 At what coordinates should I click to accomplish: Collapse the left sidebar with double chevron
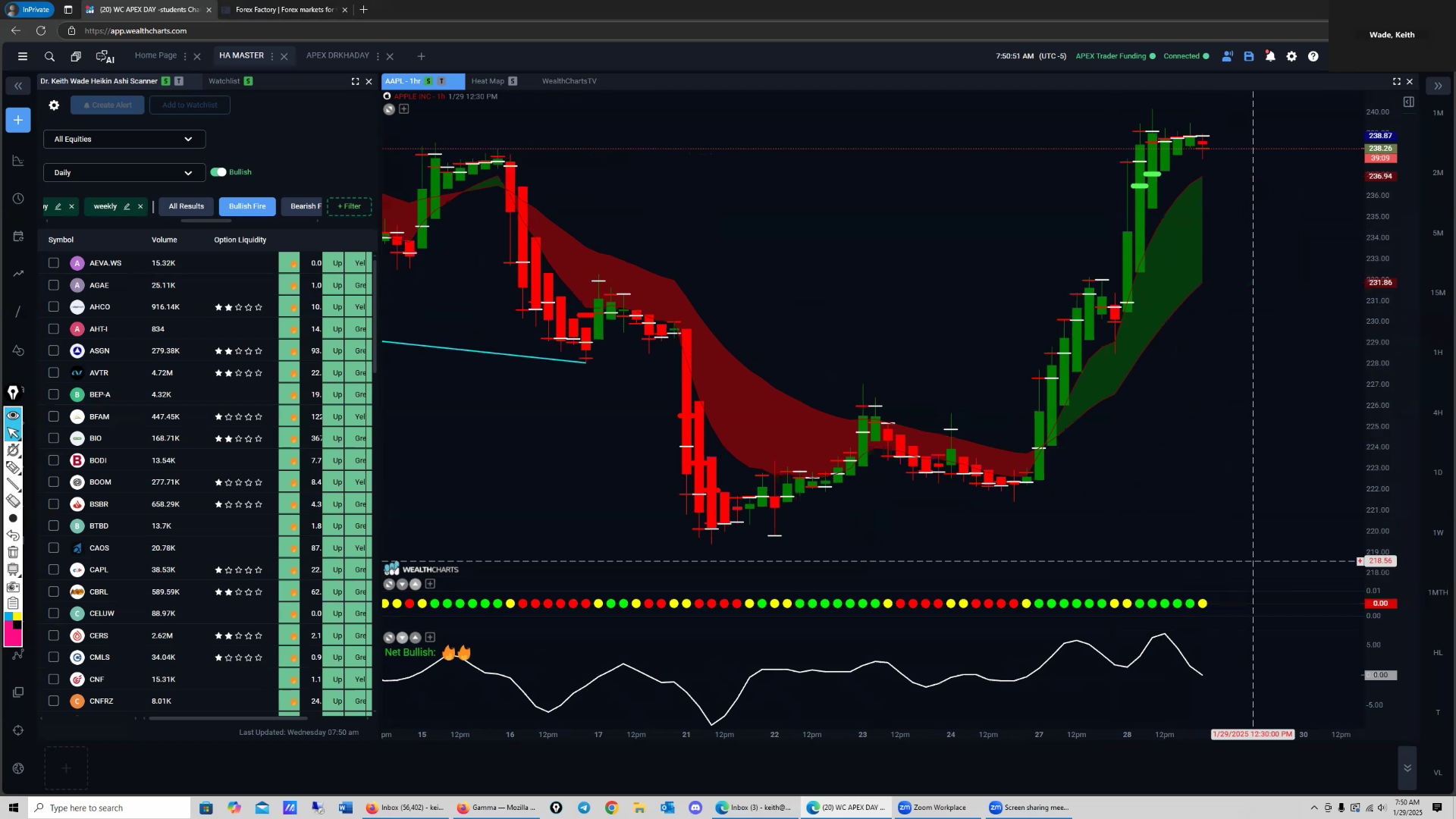point(18,86)
